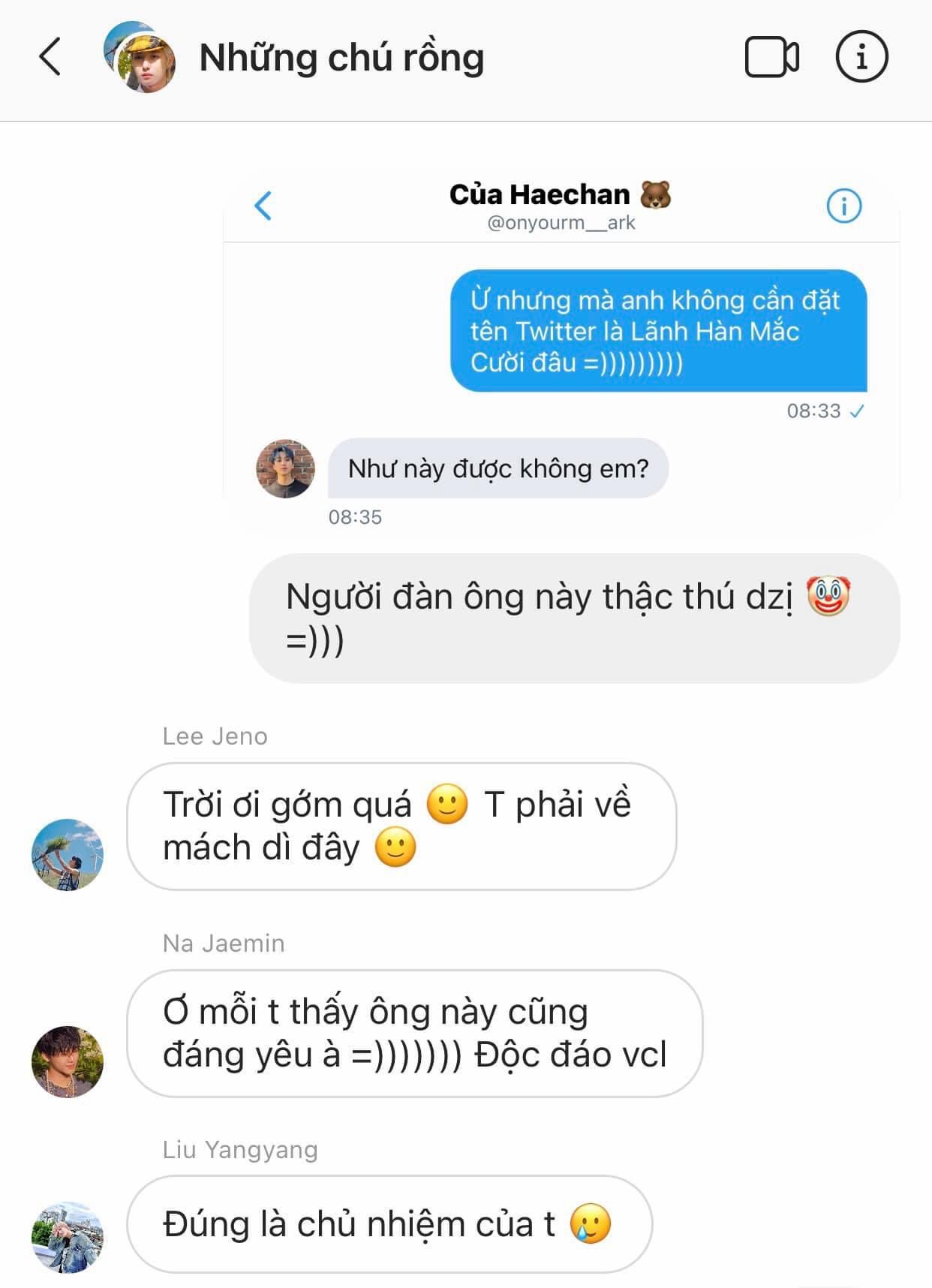Tap the Những chú rồng group avatar

[x=140, y=57]
